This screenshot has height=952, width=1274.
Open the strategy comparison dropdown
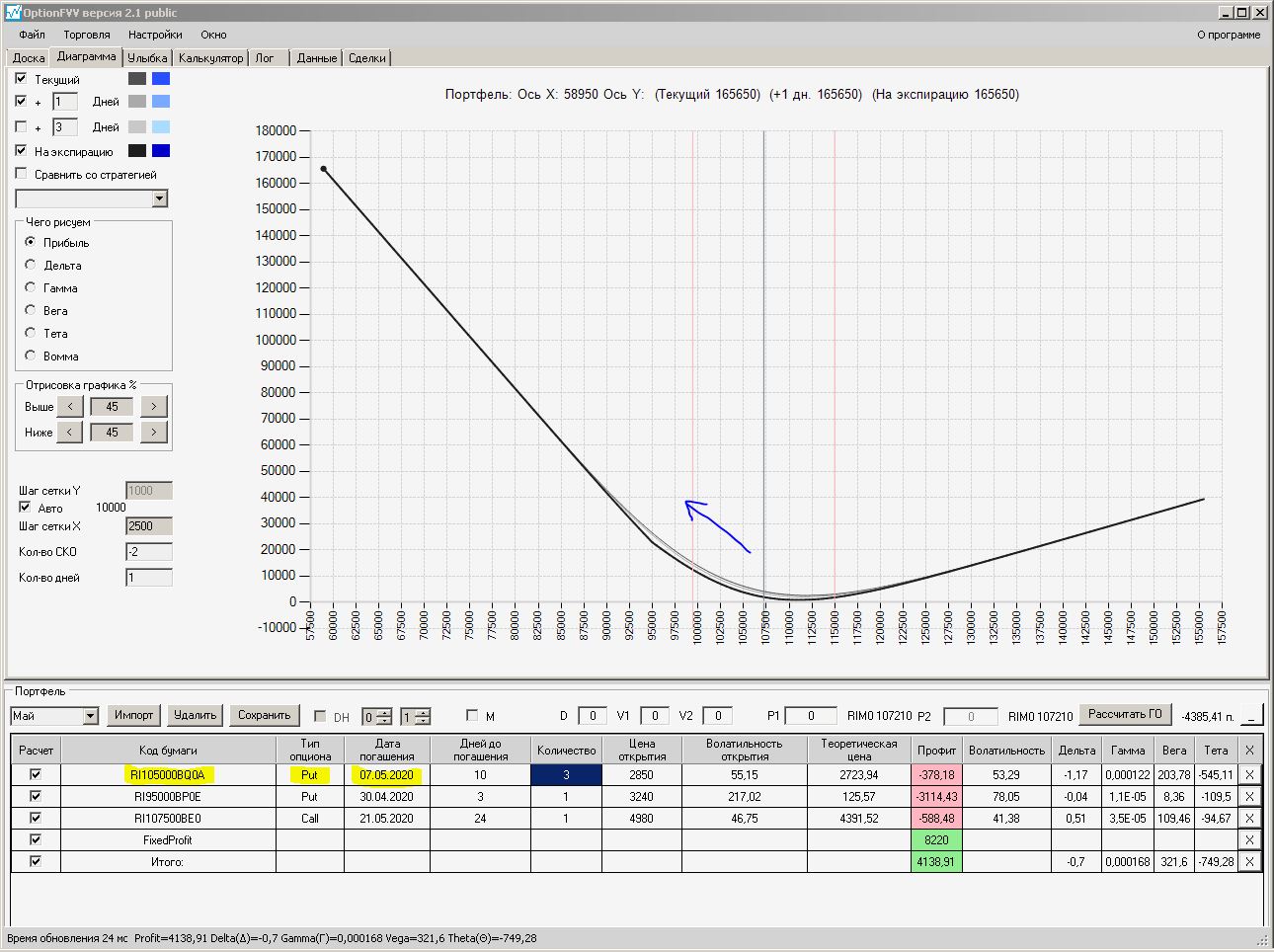160,199
